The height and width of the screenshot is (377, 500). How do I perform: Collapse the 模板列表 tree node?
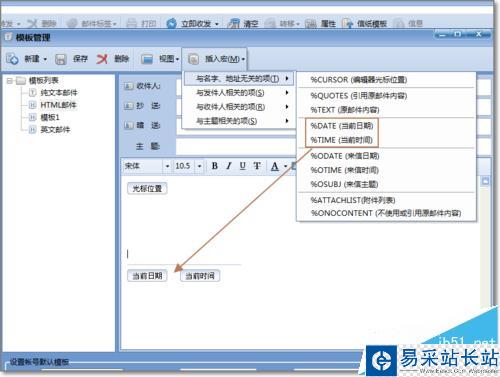[9, 80]
